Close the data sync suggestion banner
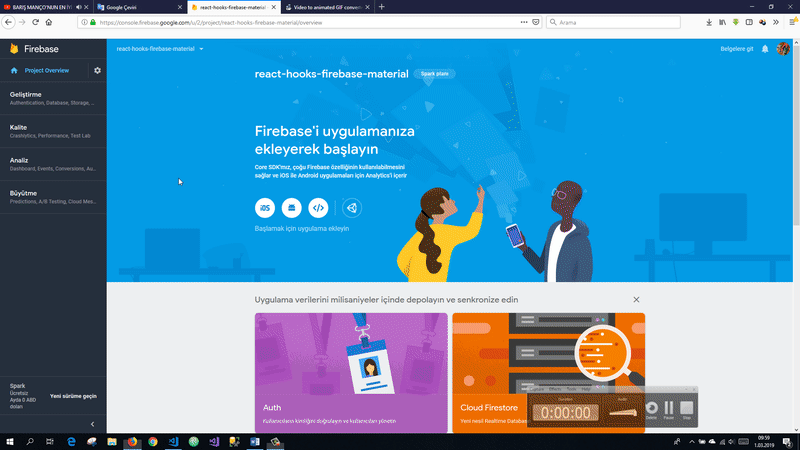The height and width of the screenshot is (450, 800). 636,299
